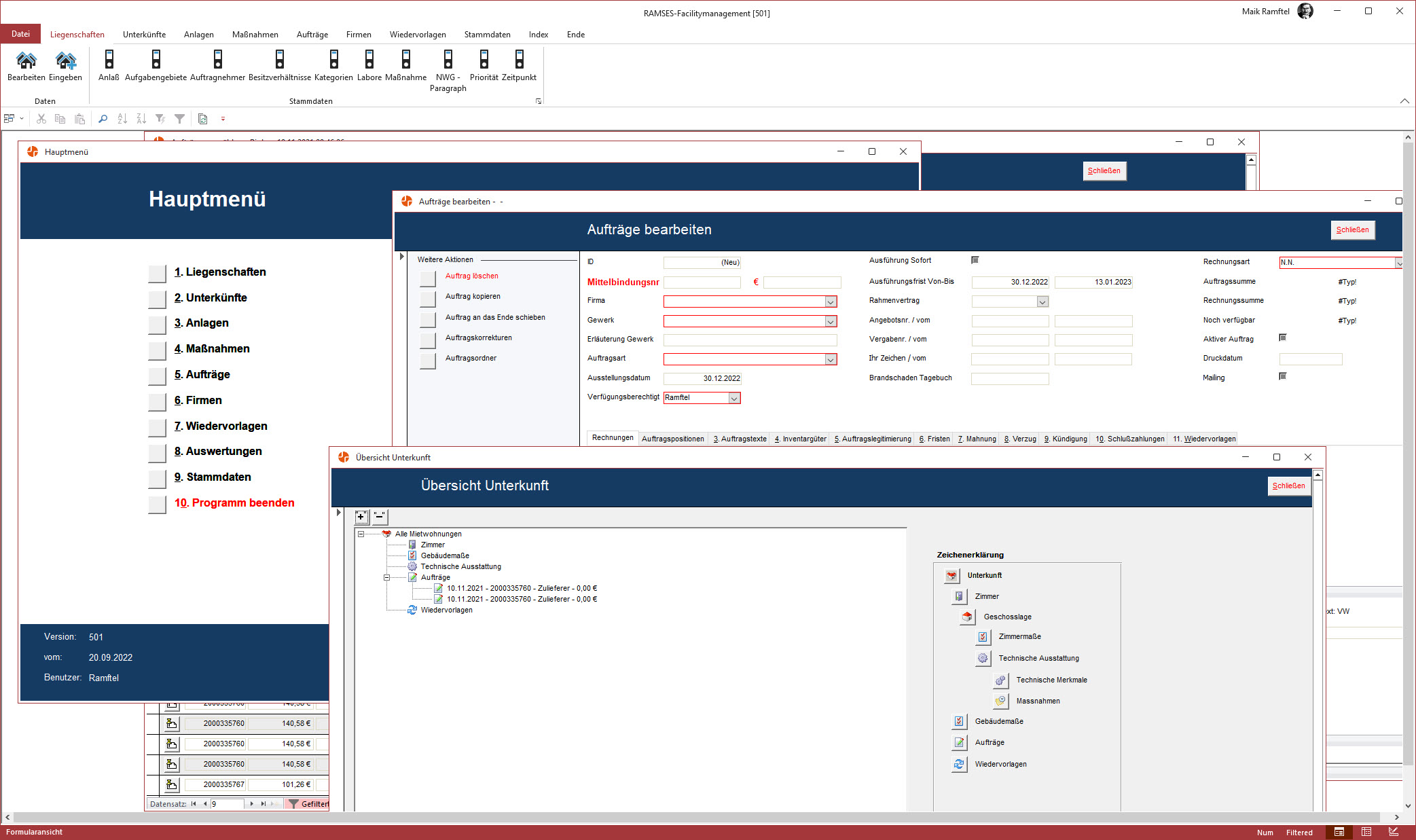Collapse the Alle Mietwohnungen tree node

[x=361, y=534]
